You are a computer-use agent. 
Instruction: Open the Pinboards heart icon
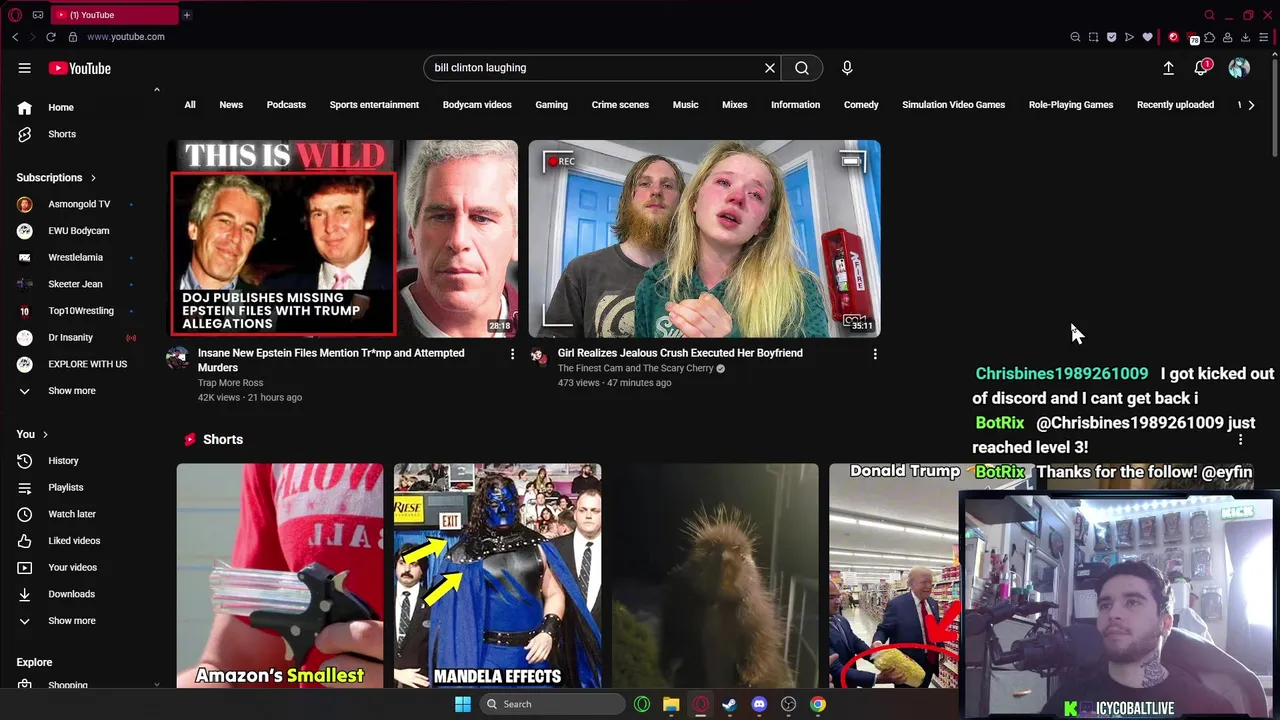point(1147,37)
